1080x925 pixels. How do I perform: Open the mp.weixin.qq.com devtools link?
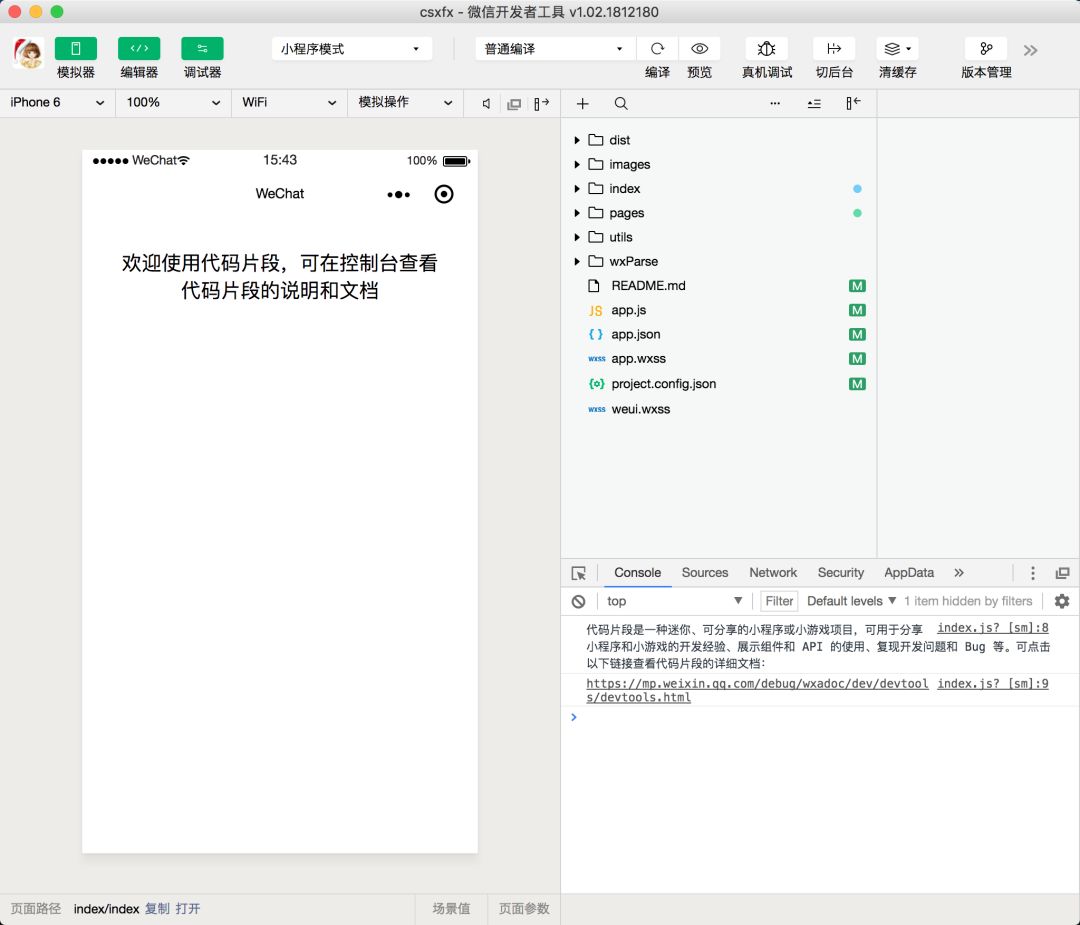click(x=757, y=690)
